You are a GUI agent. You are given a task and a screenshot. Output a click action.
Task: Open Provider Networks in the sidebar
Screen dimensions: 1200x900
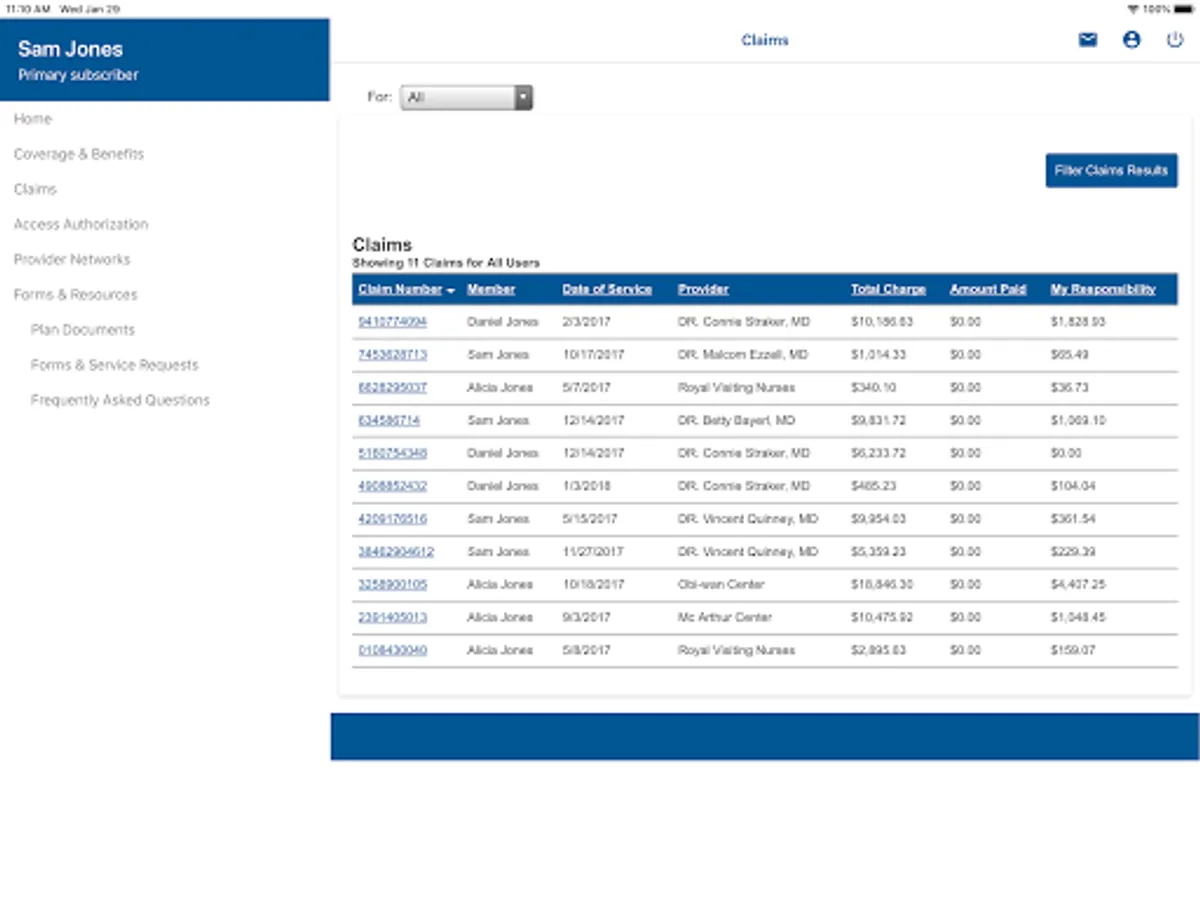72,259
